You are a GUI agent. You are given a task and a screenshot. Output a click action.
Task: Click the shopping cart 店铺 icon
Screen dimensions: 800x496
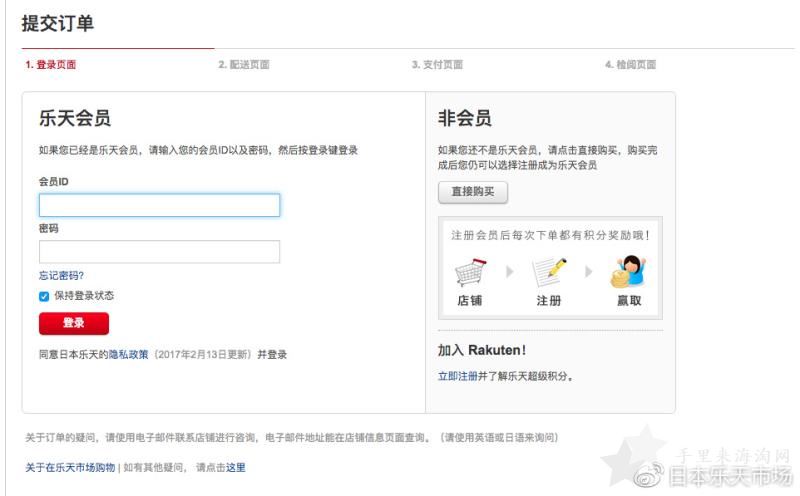pos(470,272)
